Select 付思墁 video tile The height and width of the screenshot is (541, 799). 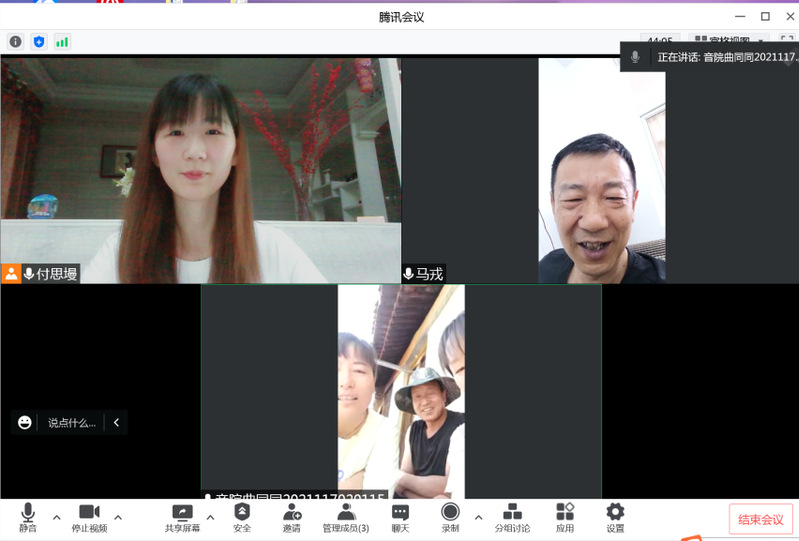point(201,170)
